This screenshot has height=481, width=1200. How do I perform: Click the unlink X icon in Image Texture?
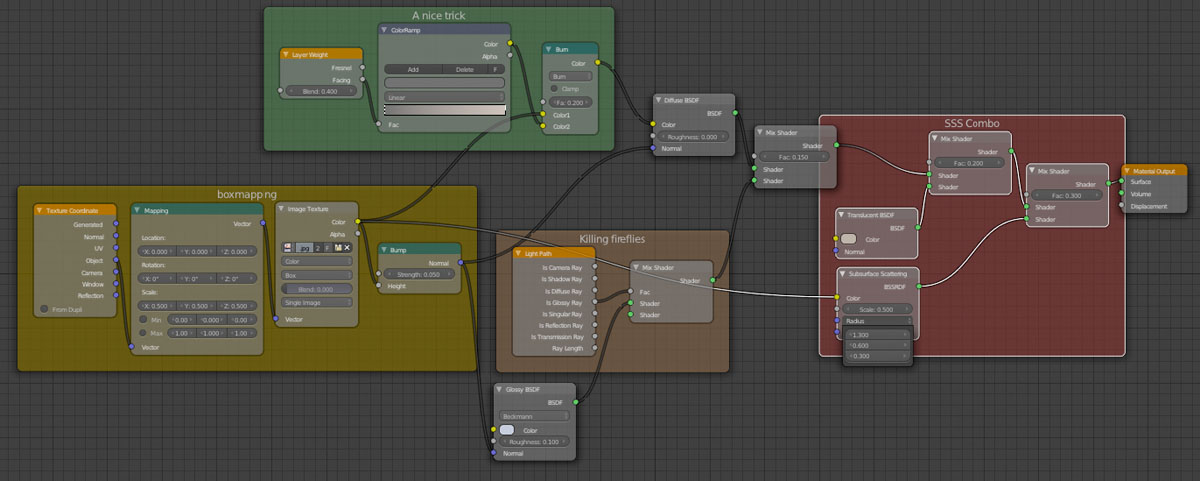pyautogui.click(x=347, y=246)
